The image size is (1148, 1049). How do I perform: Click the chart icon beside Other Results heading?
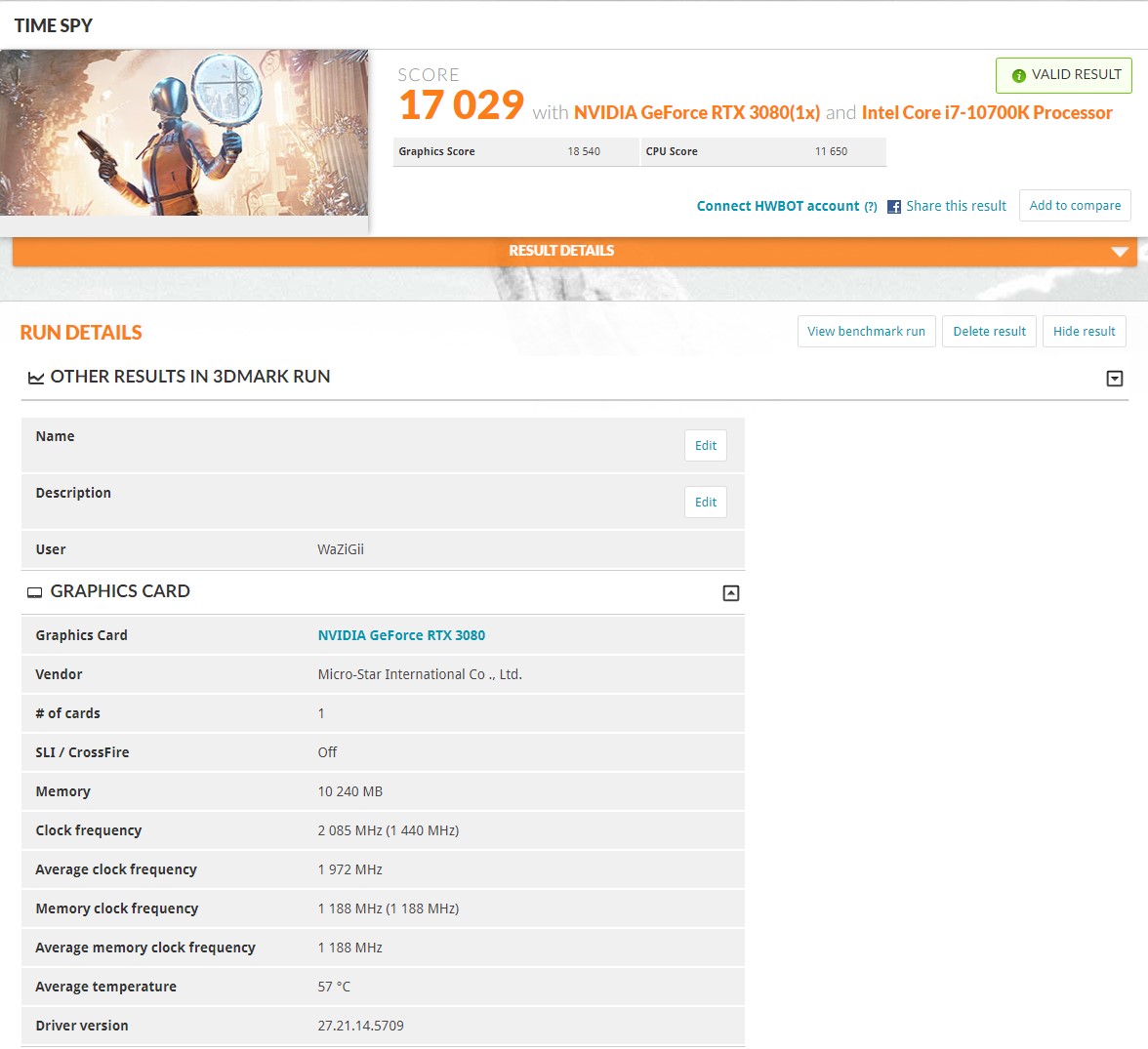click(35, 378)
